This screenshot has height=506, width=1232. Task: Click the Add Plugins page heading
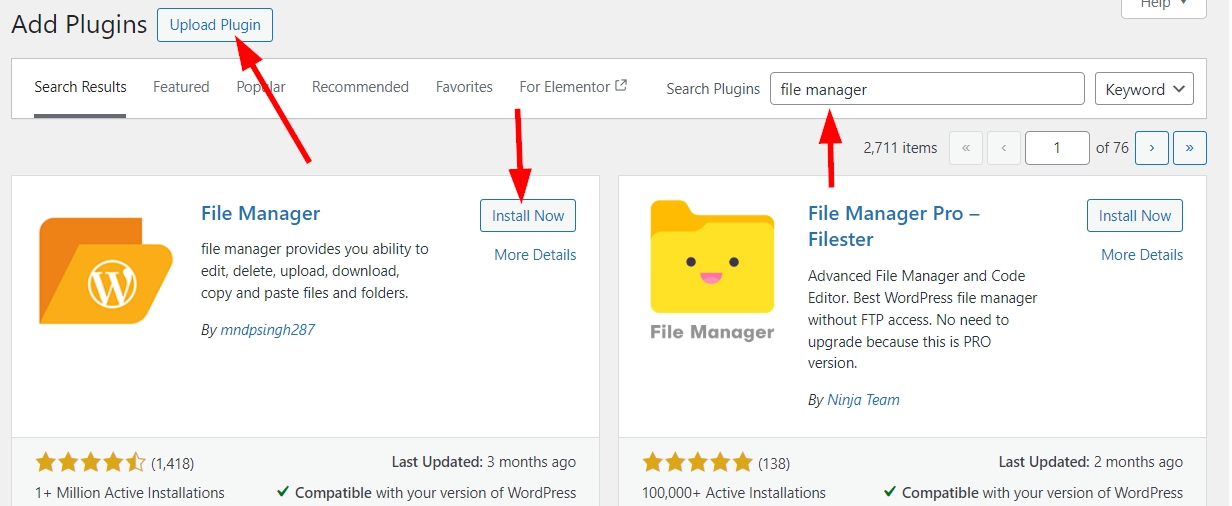[79, 25]
